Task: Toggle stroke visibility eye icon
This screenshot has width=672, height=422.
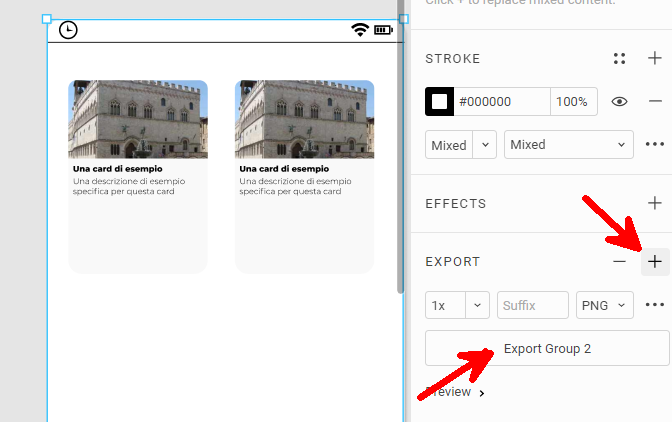Action: [619, 101]
